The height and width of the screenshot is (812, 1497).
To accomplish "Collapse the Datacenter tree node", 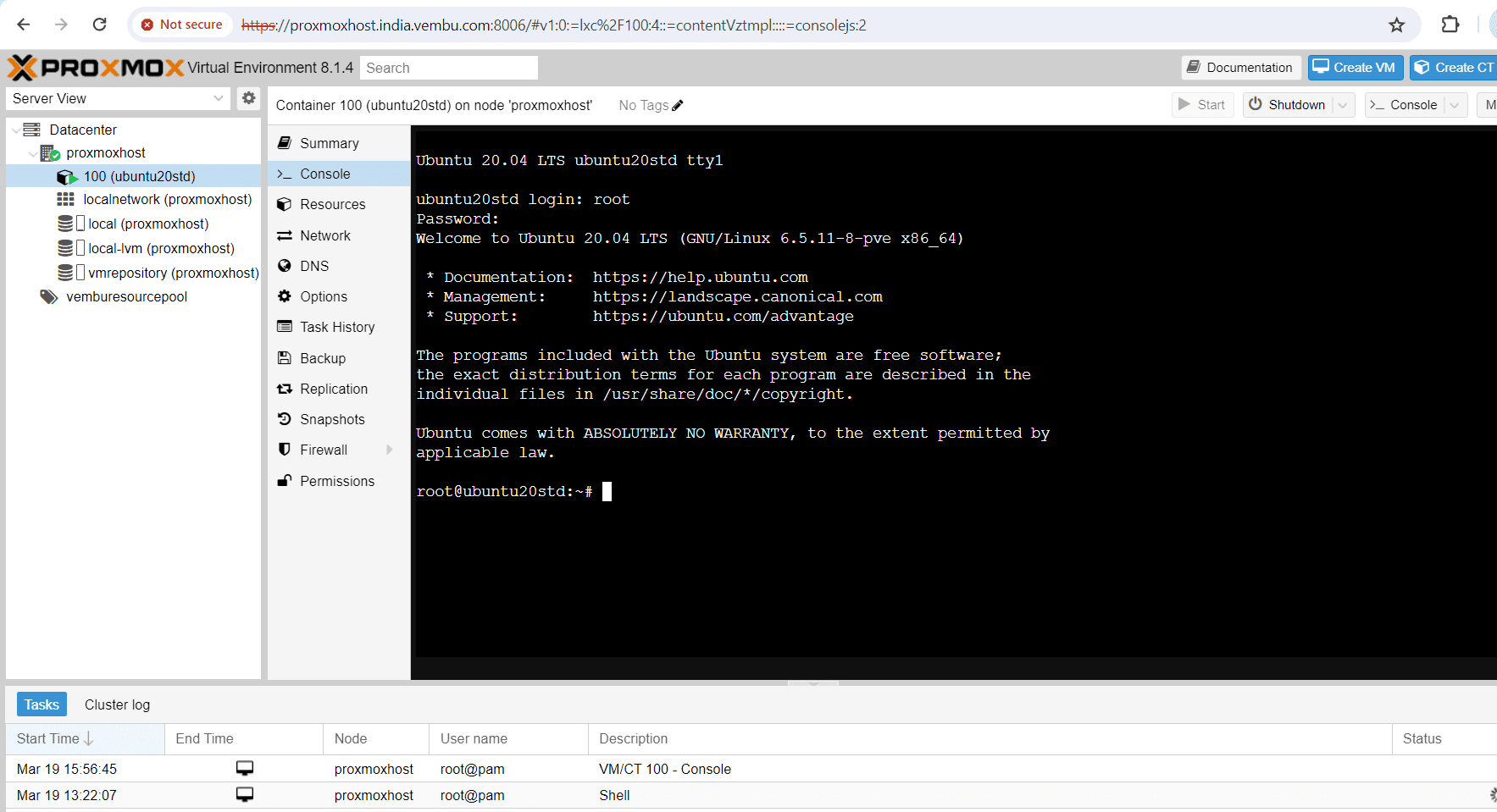I will [x=16, y=130].
